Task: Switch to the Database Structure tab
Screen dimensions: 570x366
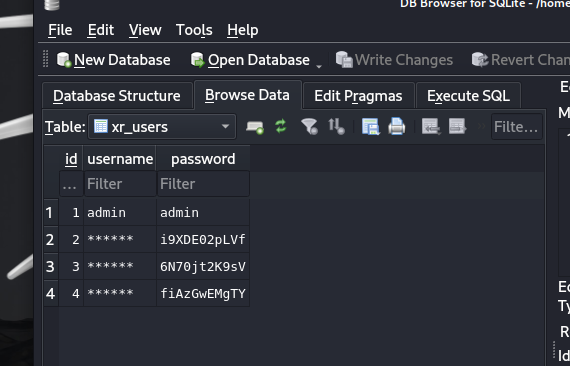Action: 117,96
